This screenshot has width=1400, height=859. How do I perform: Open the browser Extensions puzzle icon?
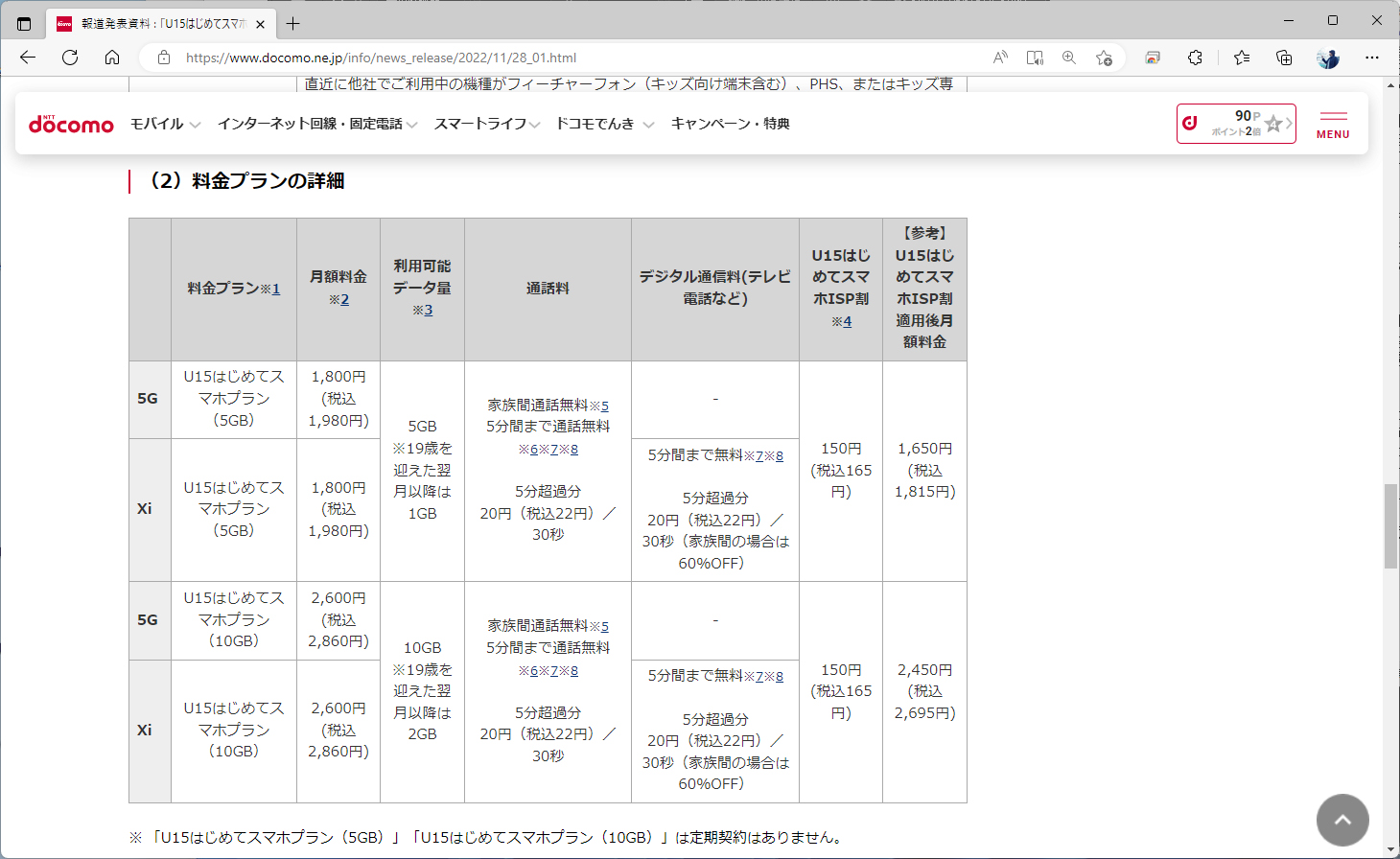tap(1195, 58)
